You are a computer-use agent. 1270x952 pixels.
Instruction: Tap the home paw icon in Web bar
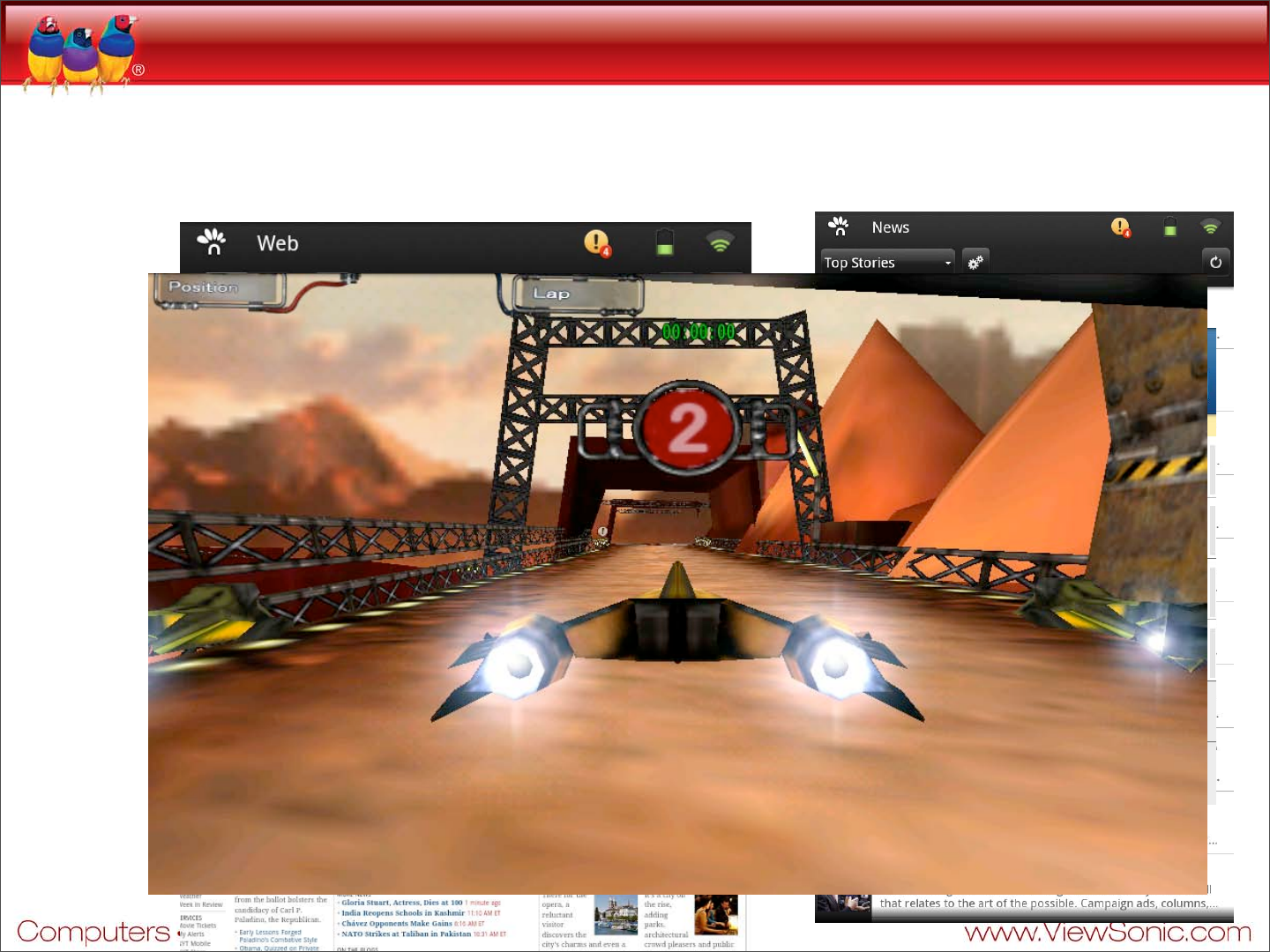pos(212,242)
